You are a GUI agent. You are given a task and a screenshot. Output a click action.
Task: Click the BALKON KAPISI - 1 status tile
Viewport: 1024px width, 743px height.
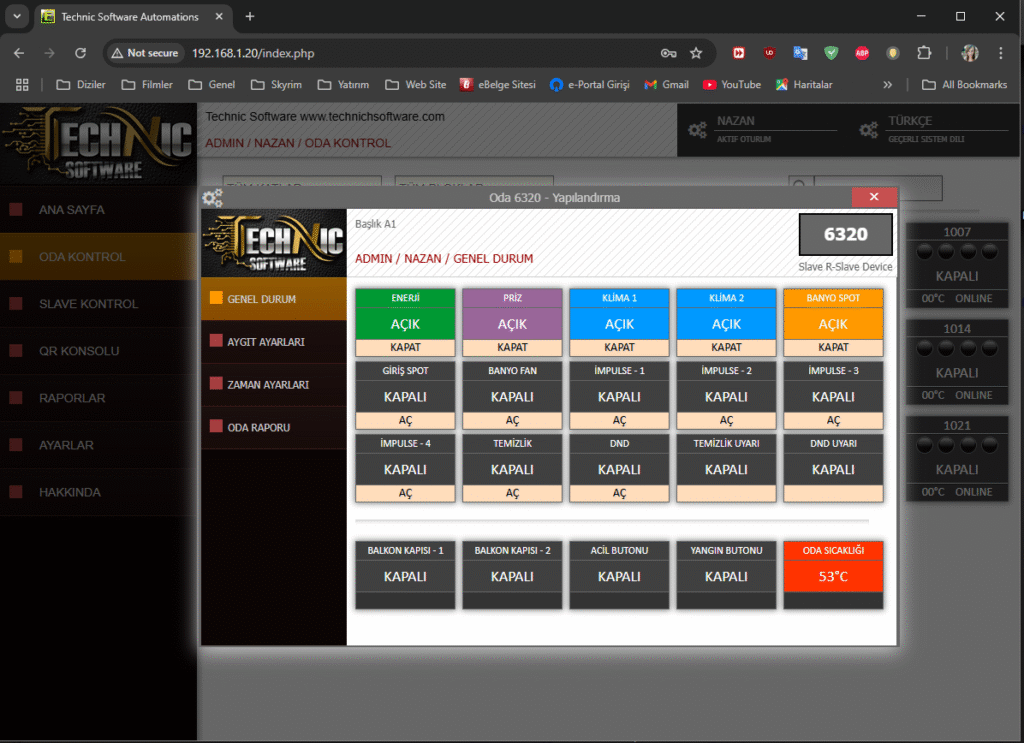pos(405,575)
